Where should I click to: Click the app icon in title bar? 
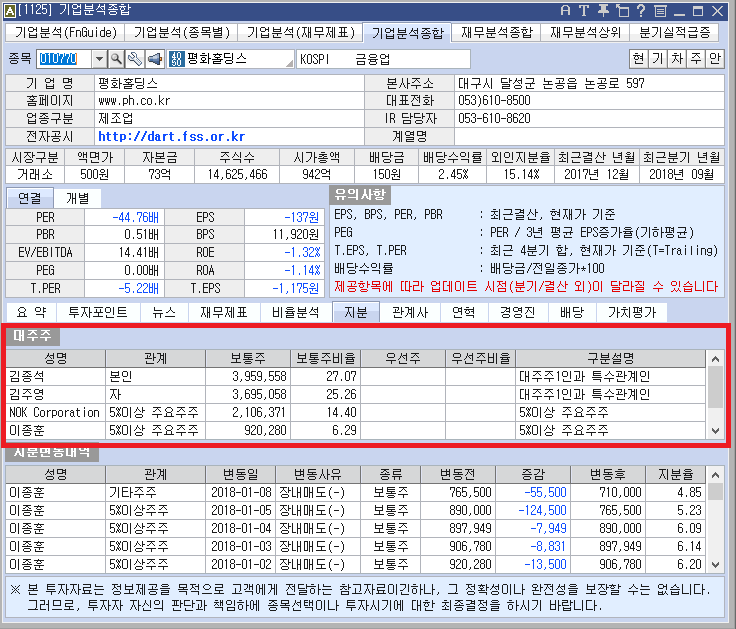click(9, 10)
